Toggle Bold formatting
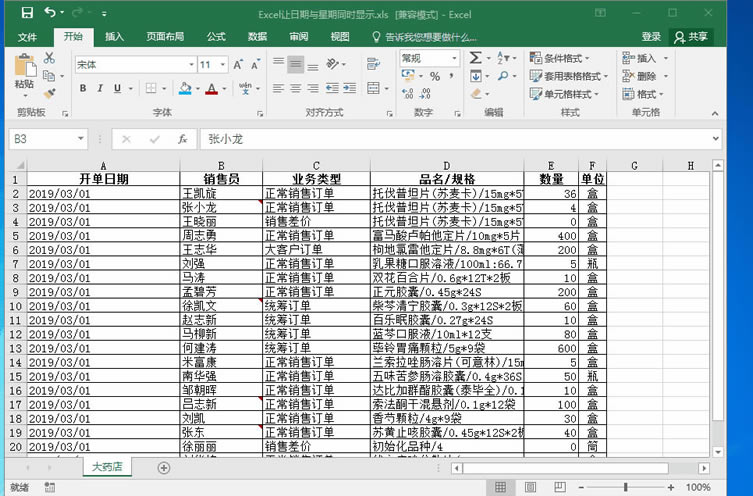753x496 pixels. coord(82,90)
